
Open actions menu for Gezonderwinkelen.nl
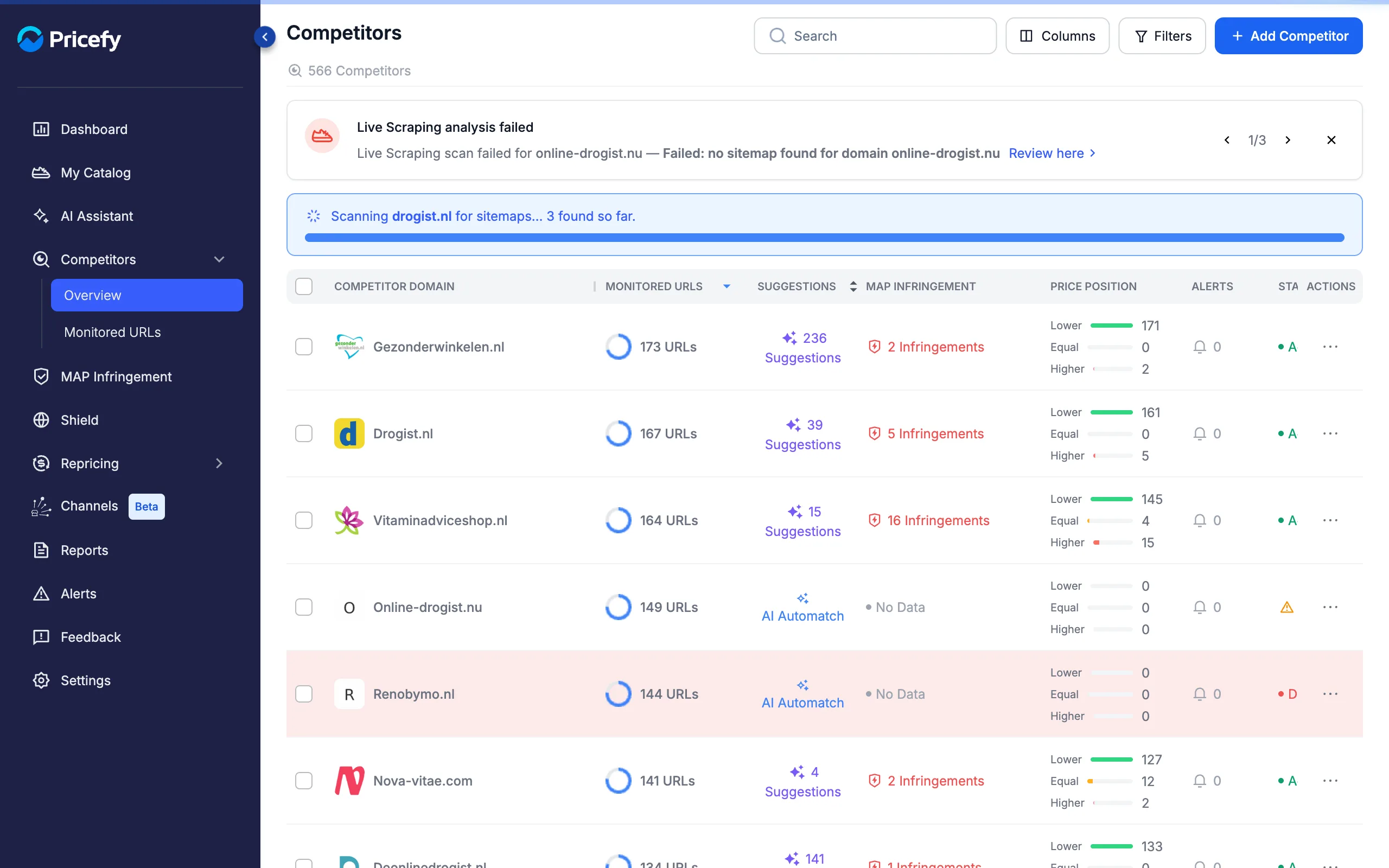click(1330, 347)
